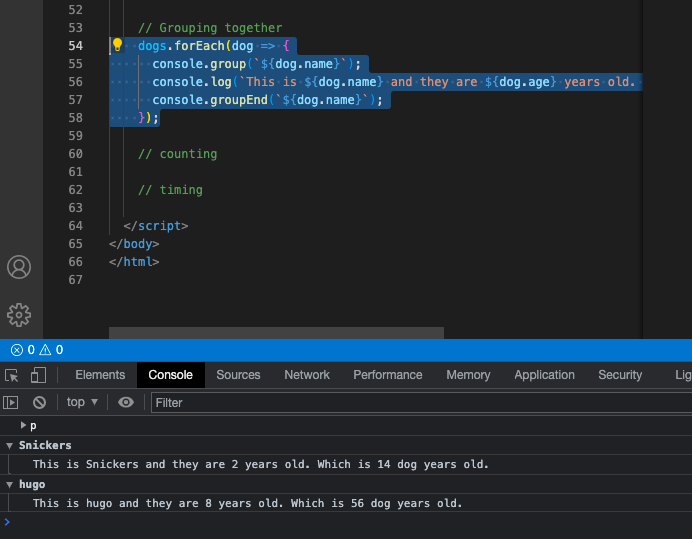Viewport: 692px width, 539px height.
Task: Click the eye icon to create live expression
Action: (x=126, y=402)
